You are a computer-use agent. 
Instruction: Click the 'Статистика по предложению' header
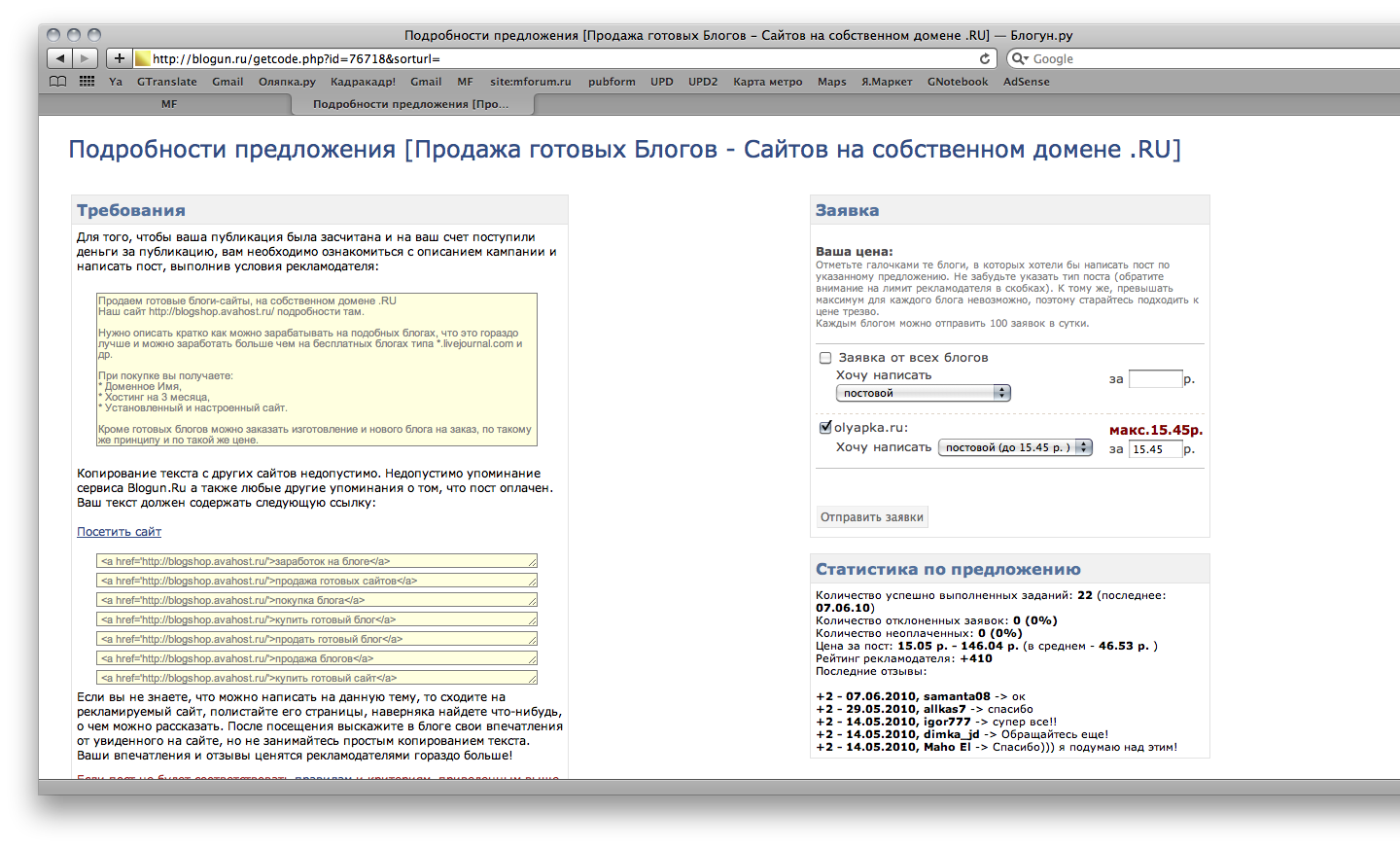(948, 569)
